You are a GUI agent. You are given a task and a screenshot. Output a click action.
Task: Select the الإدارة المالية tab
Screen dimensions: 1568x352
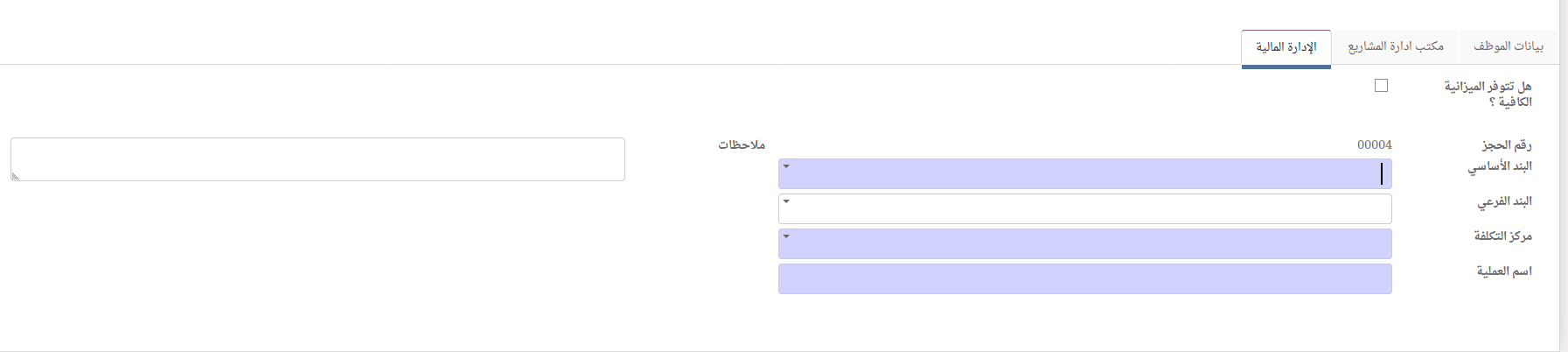(x=1286, y=47)
